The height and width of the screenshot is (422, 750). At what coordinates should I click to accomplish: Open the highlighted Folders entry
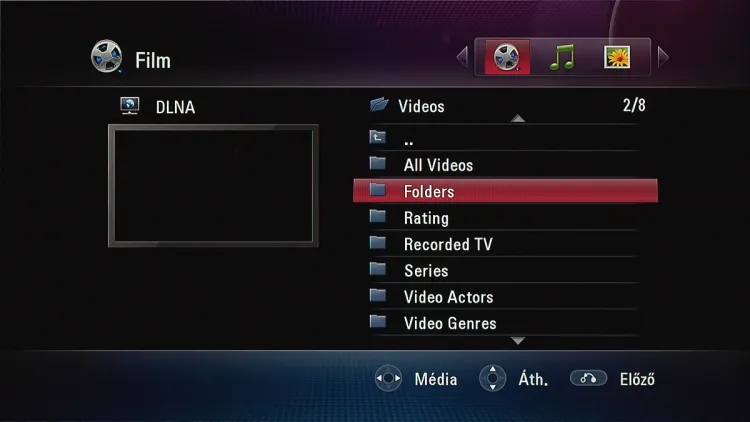[505, 191]
